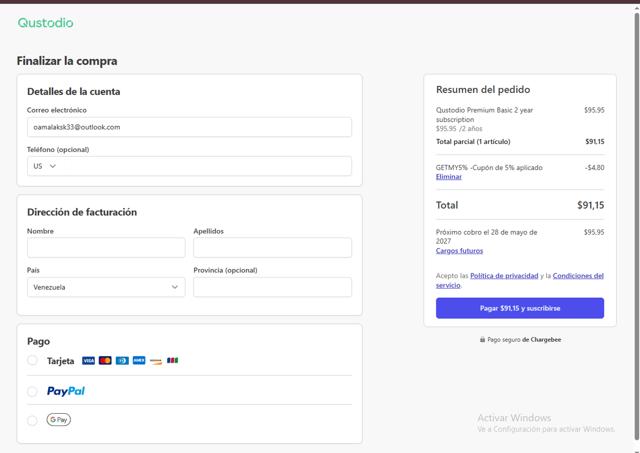This screenshot has width=640, height=453.
Task: Select Google Pay radio button
Action: point(32,420)
